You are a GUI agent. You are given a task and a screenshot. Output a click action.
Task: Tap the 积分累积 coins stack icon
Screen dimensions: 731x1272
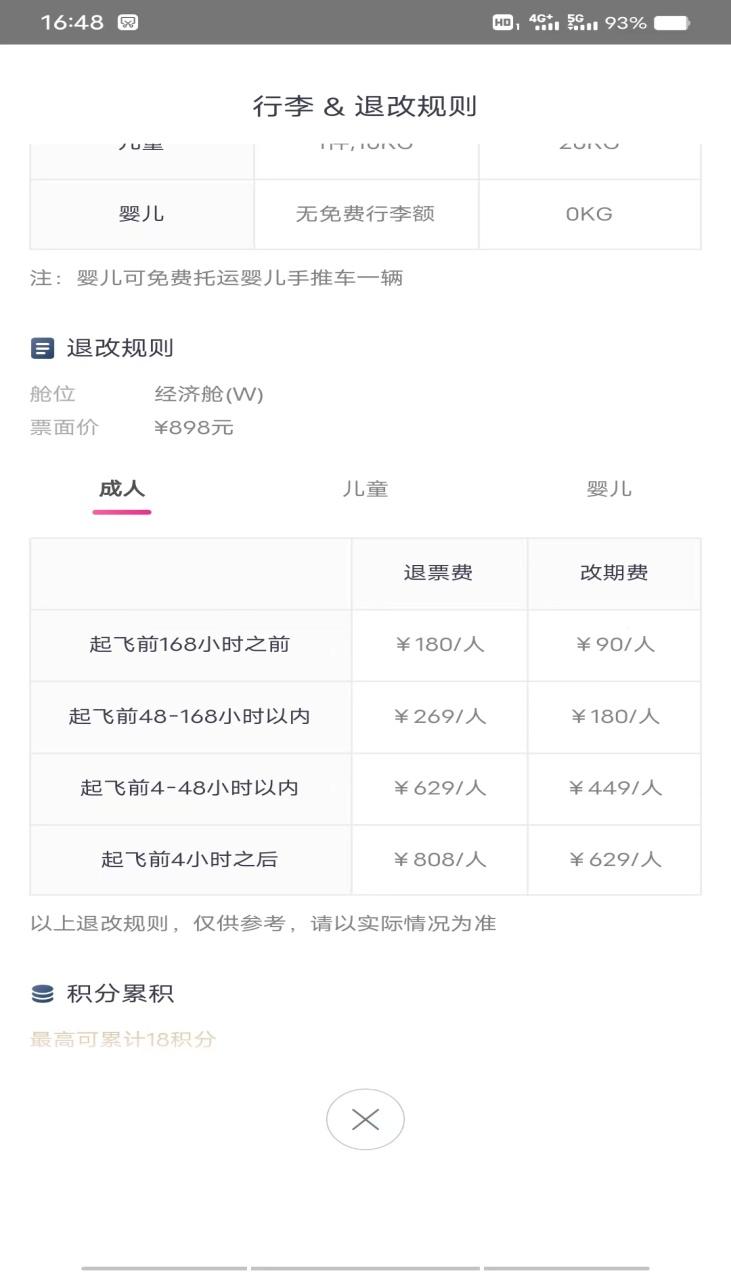coord(42,994)
